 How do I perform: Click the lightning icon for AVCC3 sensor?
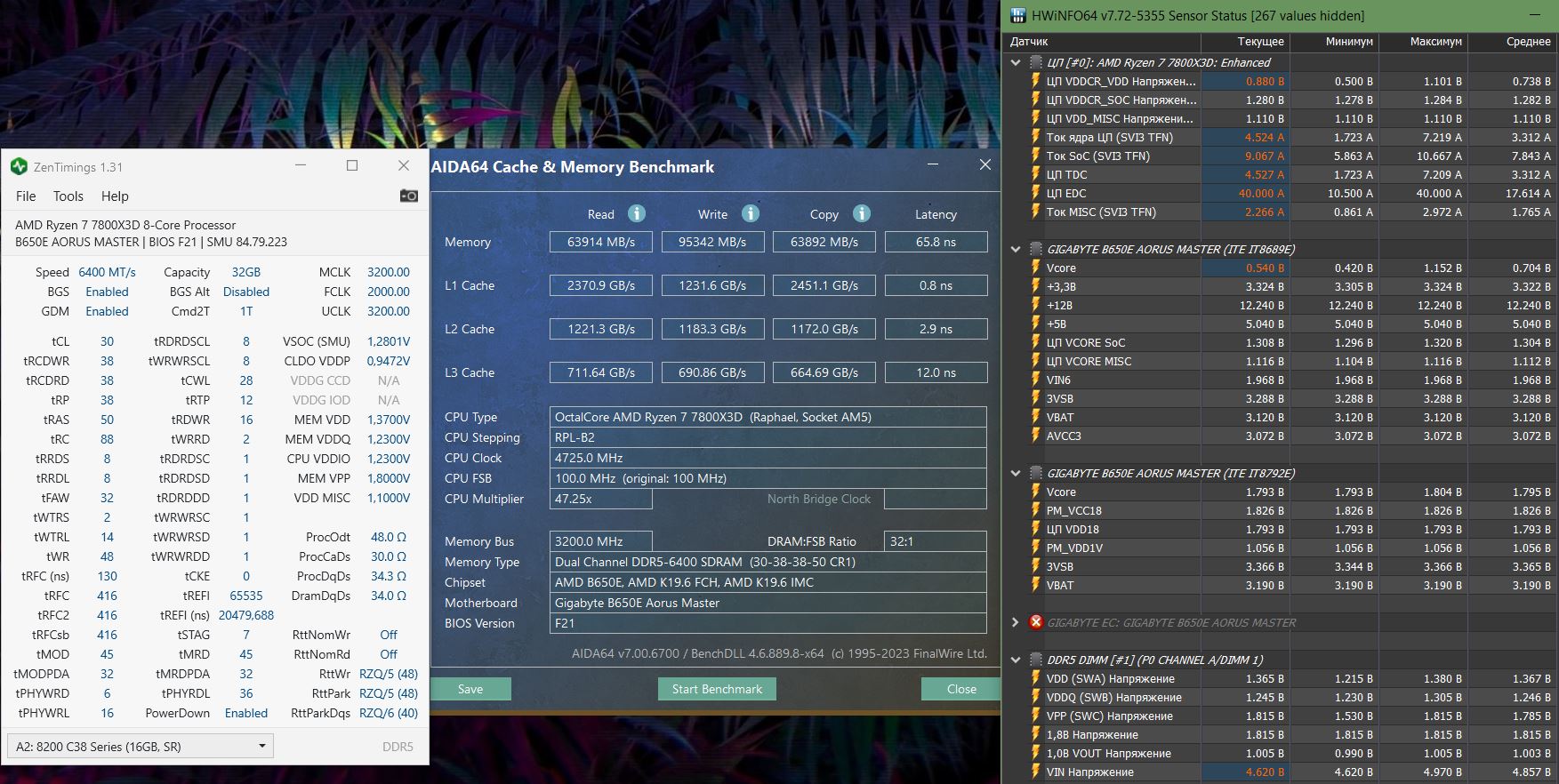click(1035, 436)
